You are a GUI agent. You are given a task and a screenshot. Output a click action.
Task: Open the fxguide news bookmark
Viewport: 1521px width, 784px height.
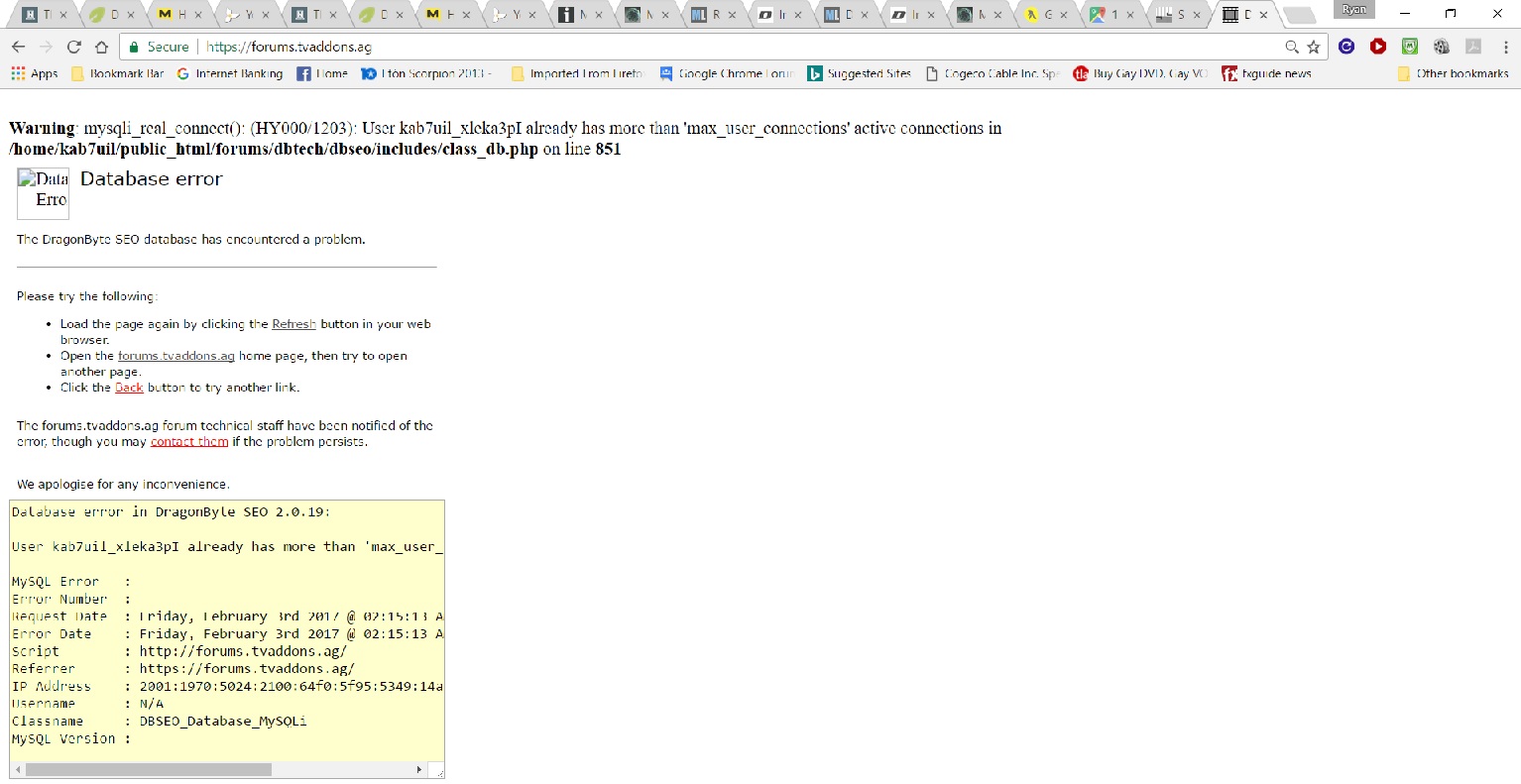point(1267,73)
